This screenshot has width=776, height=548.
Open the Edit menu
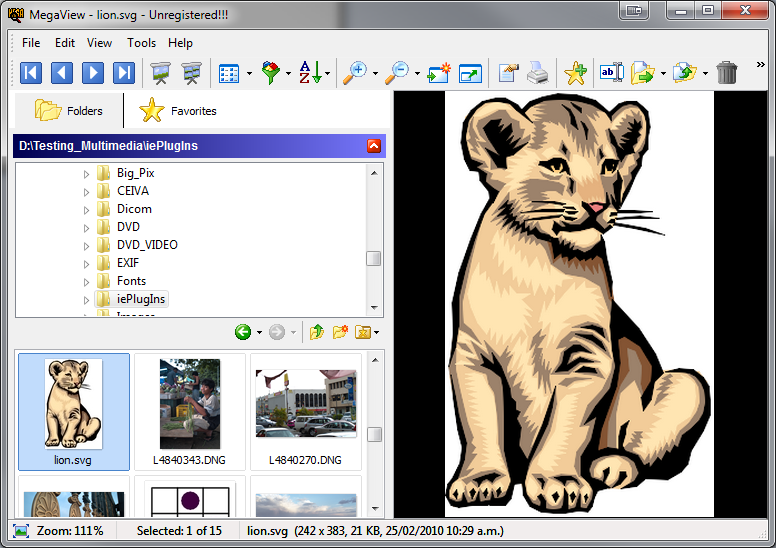(x=65, y=43)
